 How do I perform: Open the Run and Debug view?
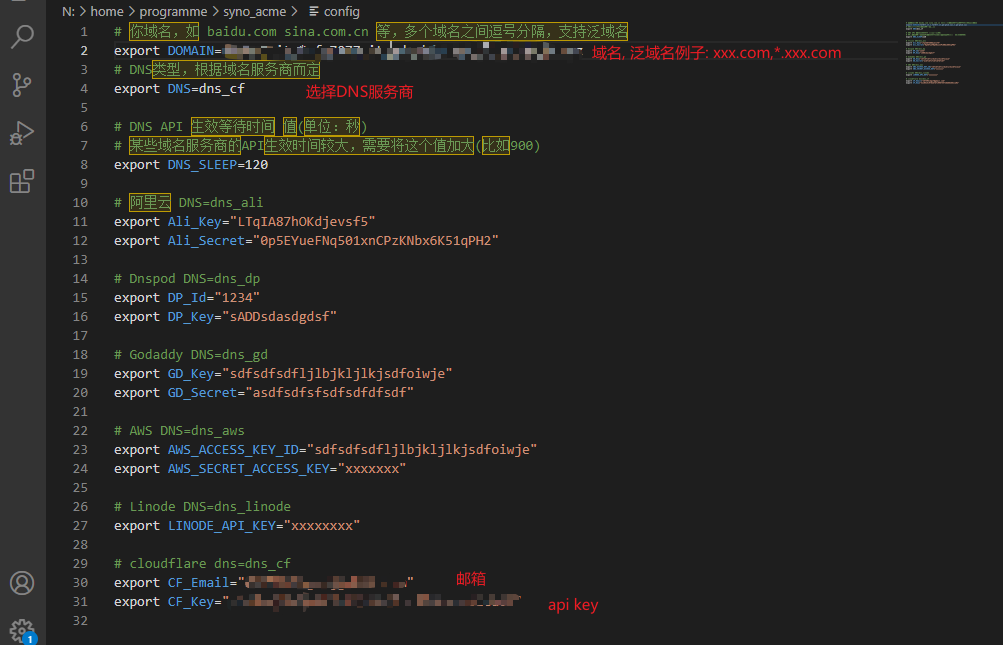click(x=22, y=134)
